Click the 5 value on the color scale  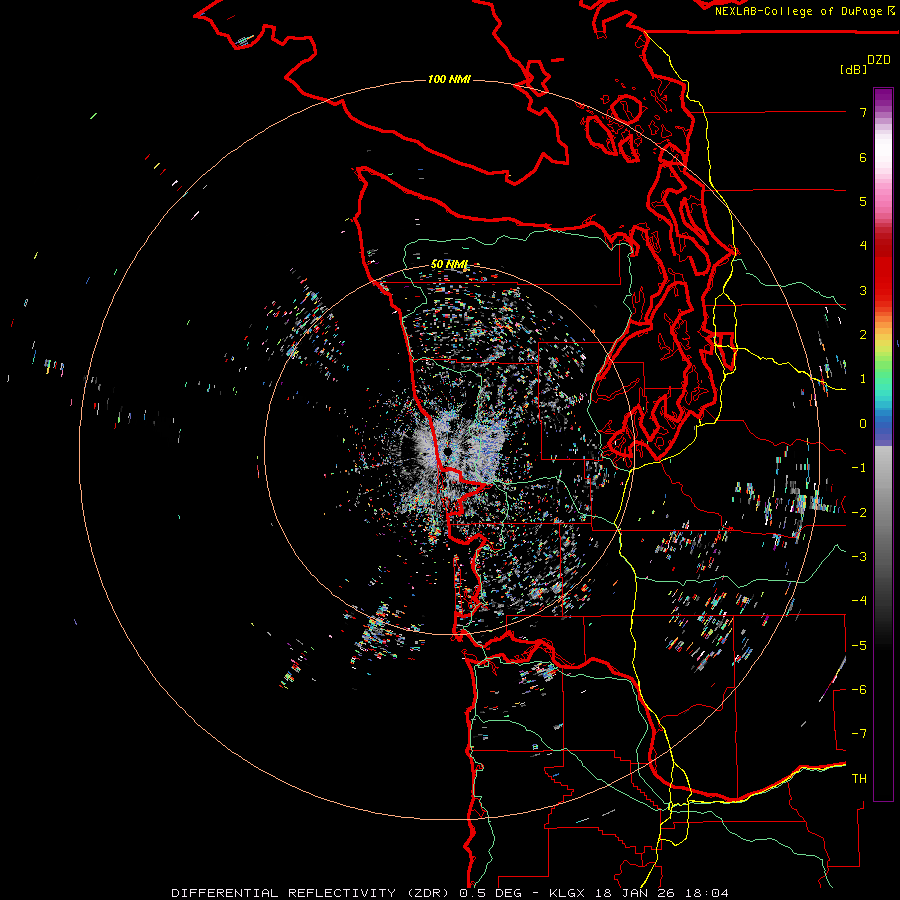pos(863,201)
